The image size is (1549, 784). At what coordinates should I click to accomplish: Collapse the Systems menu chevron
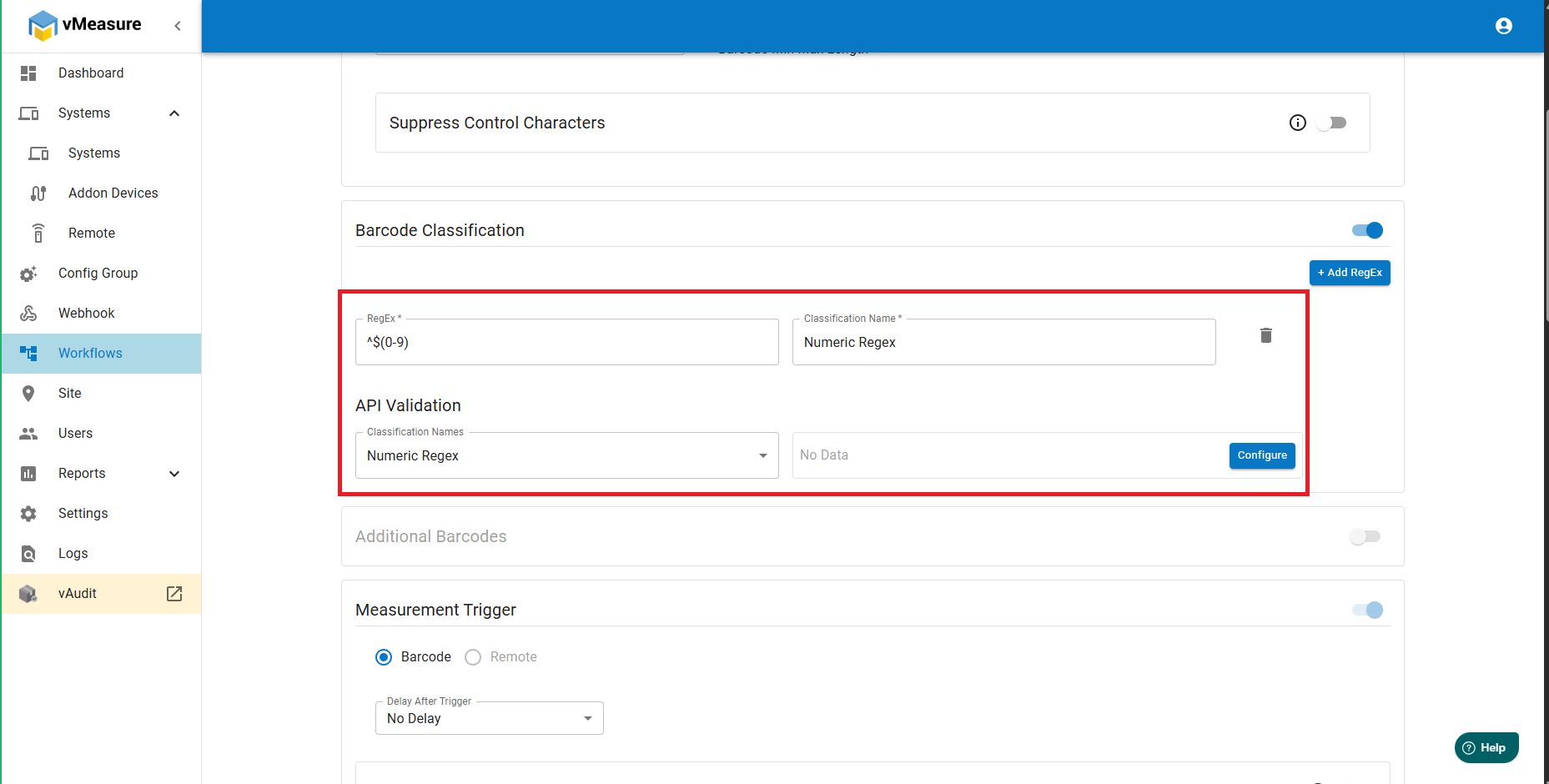click(174, 113)
